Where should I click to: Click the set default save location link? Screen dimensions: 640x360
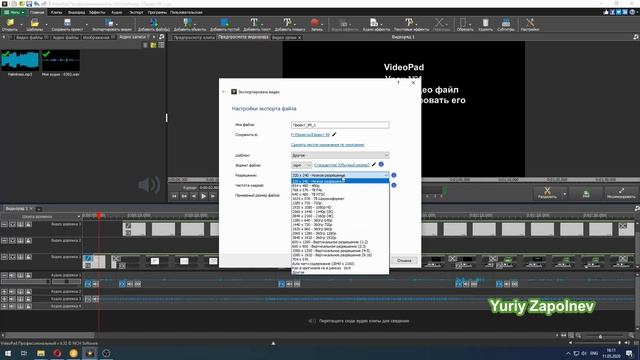coord(327,144)
